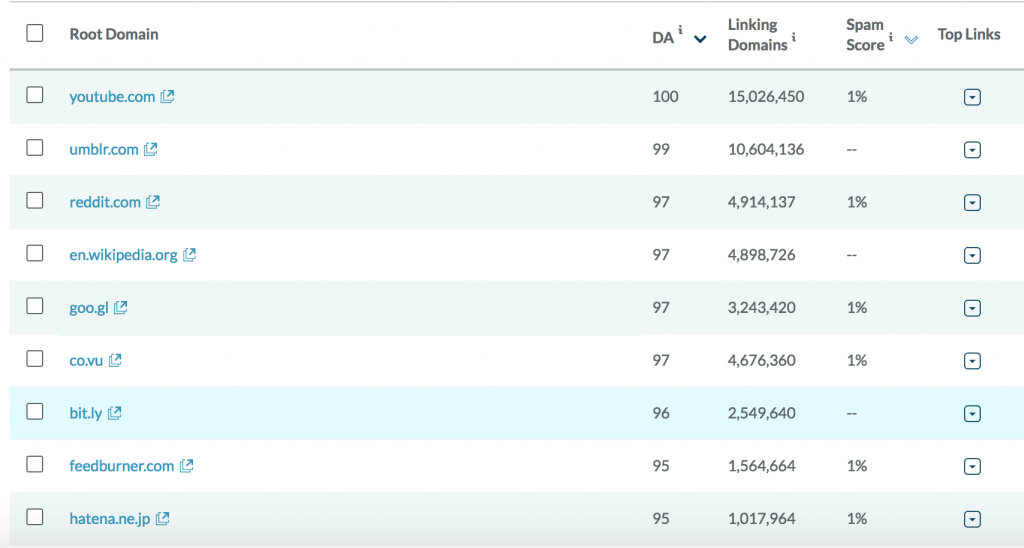
Task: Check the box for youtube.com row
Action: 35,95
